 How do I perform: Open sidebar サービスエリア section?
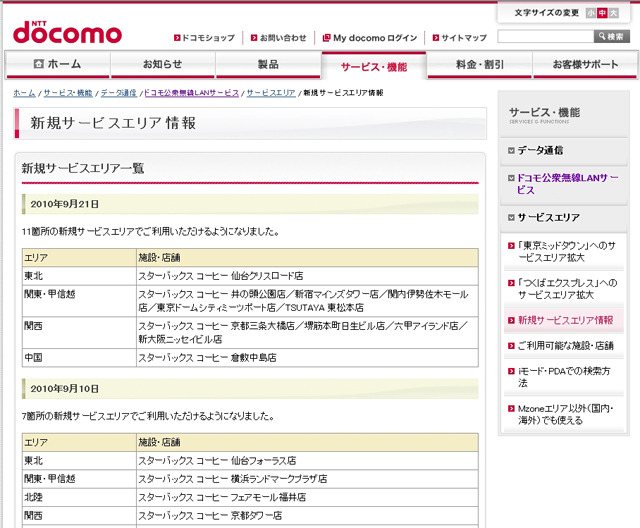[x=549, y=218]
